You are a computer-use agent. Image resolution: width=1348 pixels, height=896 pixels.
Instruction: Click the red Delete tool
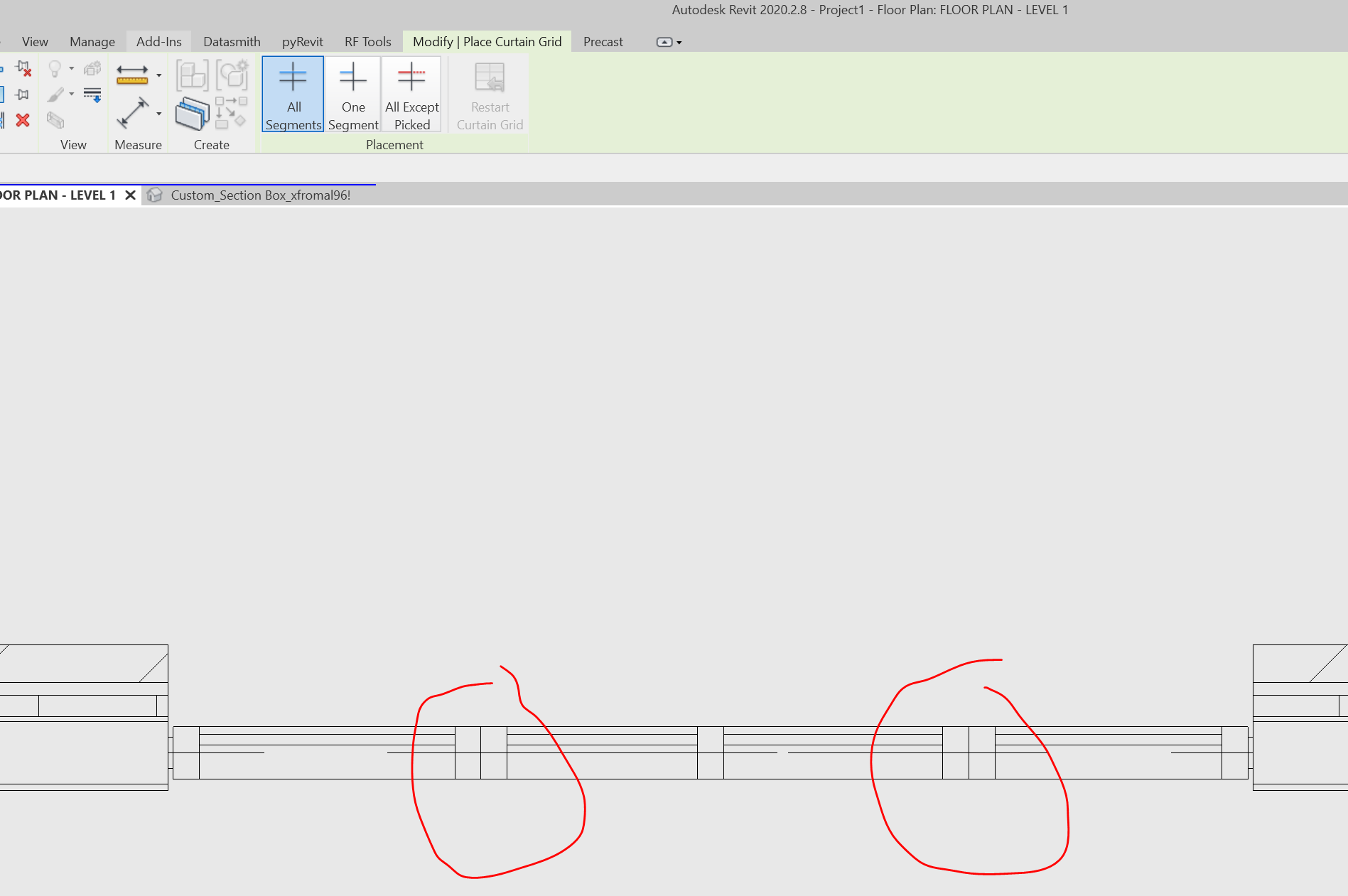pos(22,120)
